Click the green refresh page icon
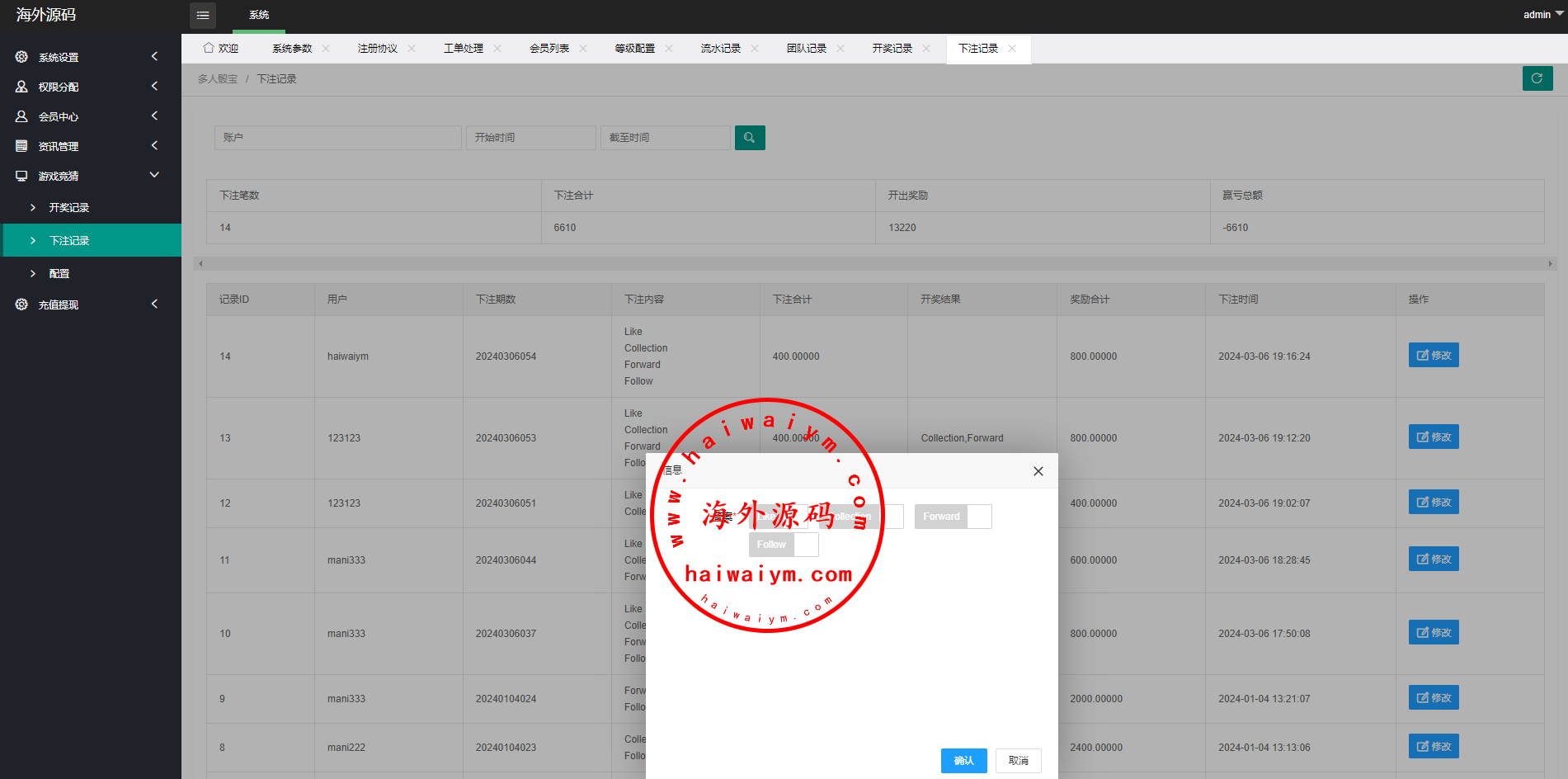Image resolution: width=1568 pixels, height=779 pixels. (x=1537, y=78)
